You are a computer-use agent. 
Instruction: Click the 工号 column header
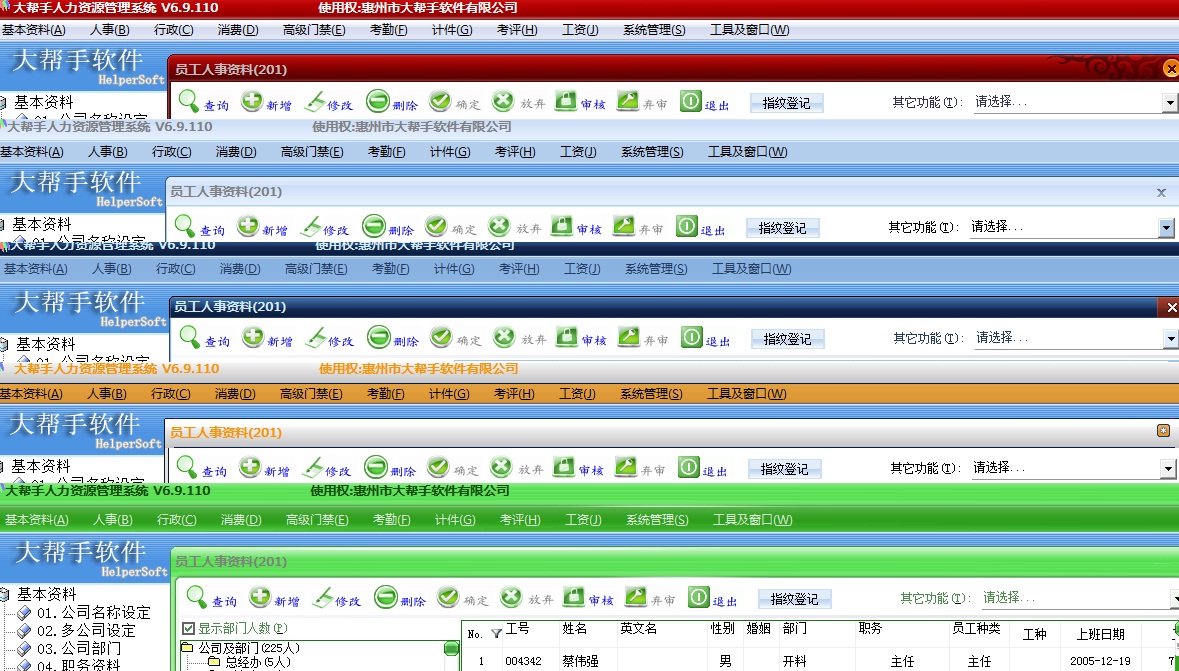pyautogui.click(x=517, y=629)
